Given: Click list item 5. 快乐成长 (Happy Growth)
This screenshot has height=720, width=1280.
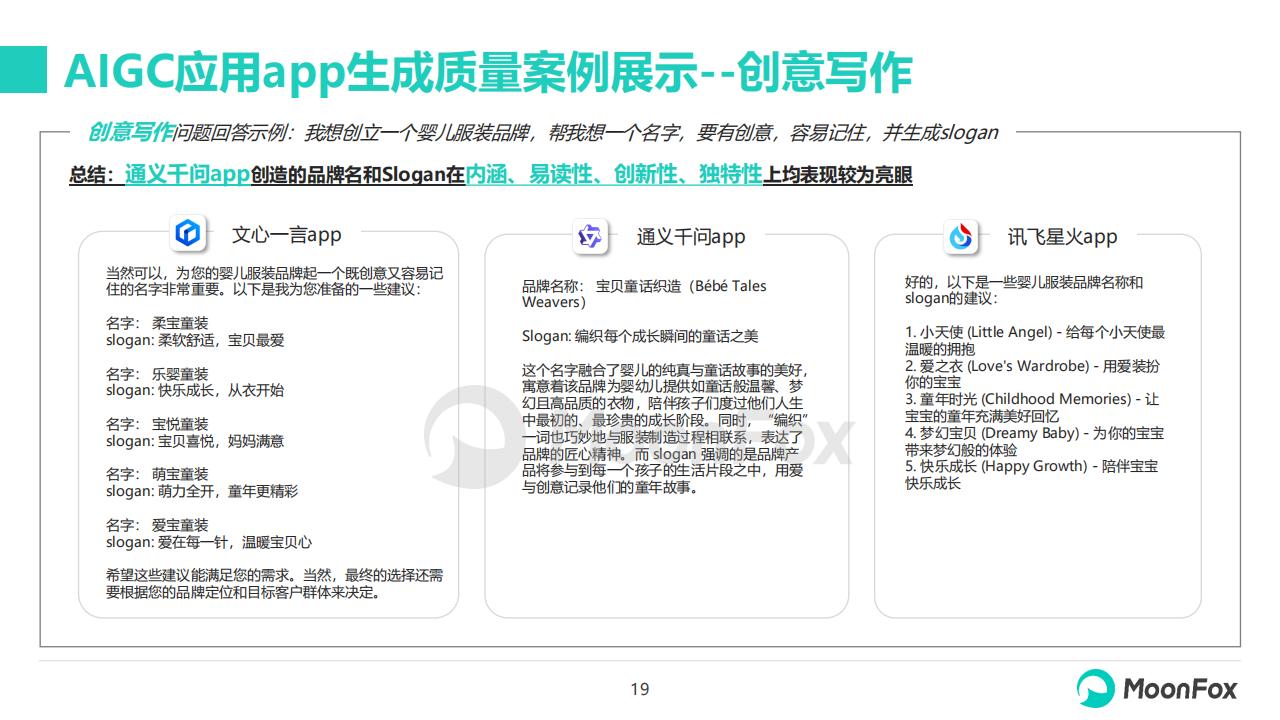Looking at the screenshot, I should coord(1032,474).
